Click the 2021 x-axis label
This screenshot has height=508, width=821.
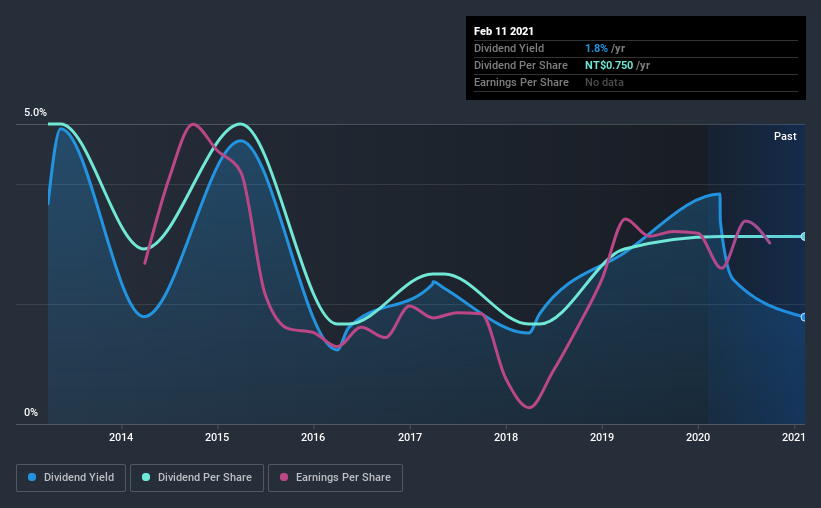793,437
